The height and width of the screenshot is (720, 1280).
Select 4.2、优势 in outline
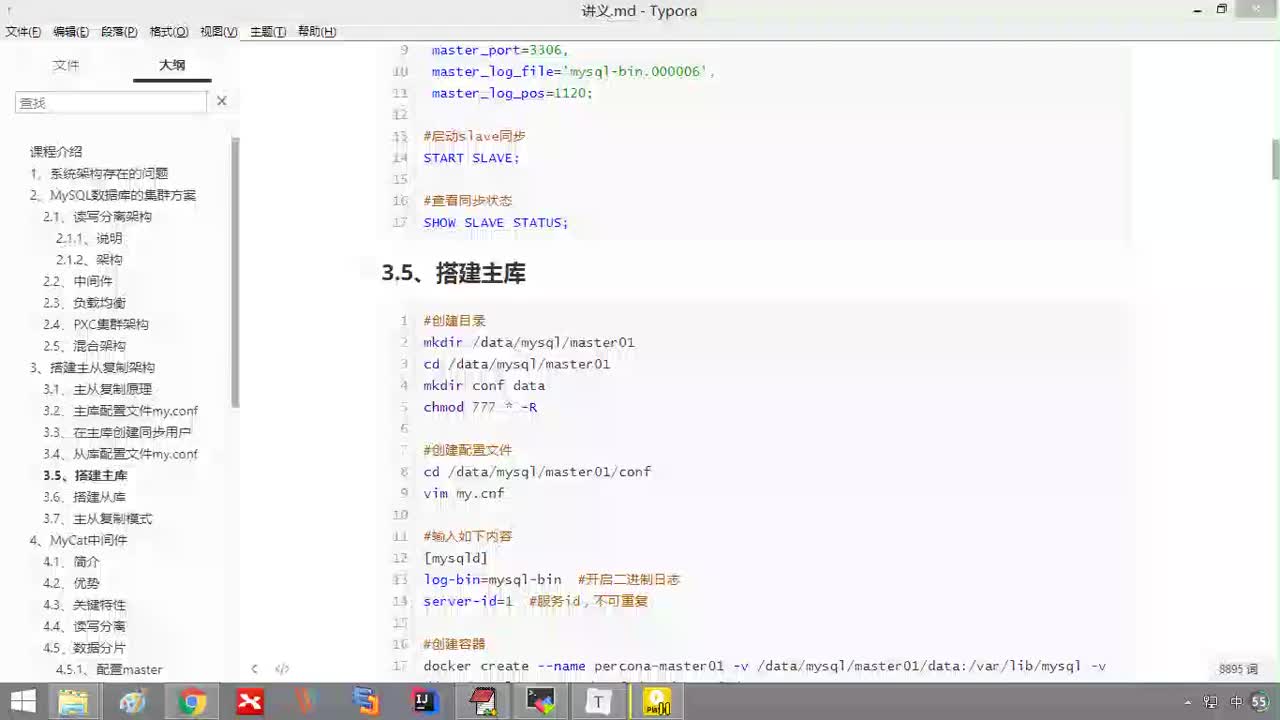[71, 583]
